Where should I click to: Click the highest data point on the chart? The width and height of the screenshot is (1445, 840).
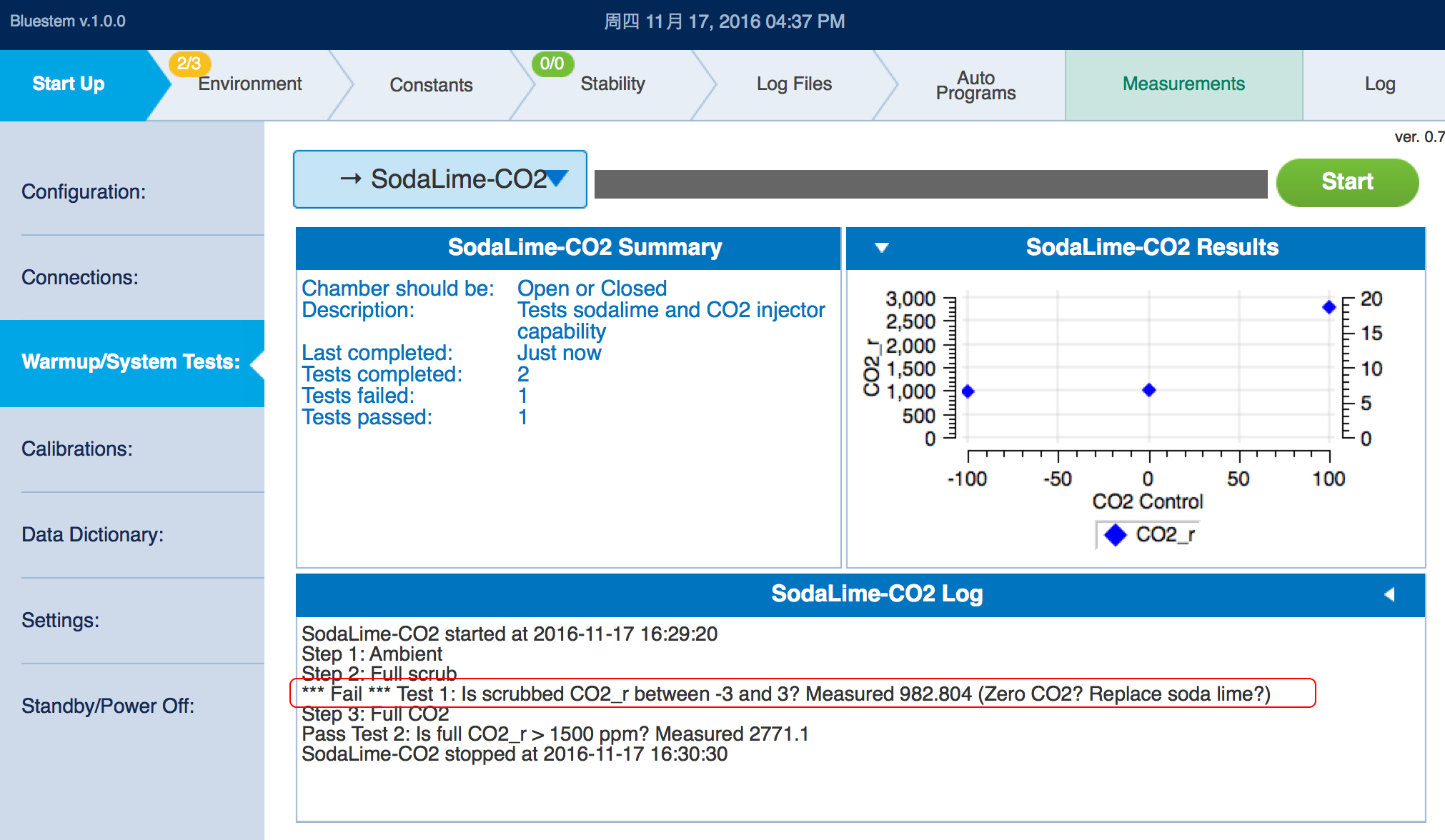(1329, 307)
